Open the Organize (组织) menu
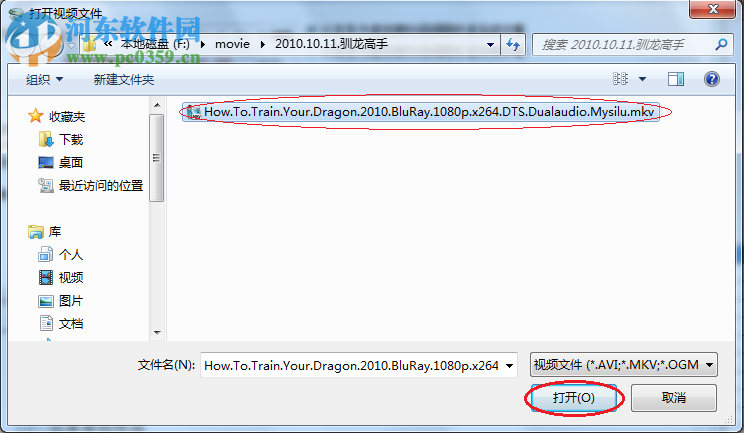Screen dimensions: 744x433 pyautogui.click(x=45, y=79)
